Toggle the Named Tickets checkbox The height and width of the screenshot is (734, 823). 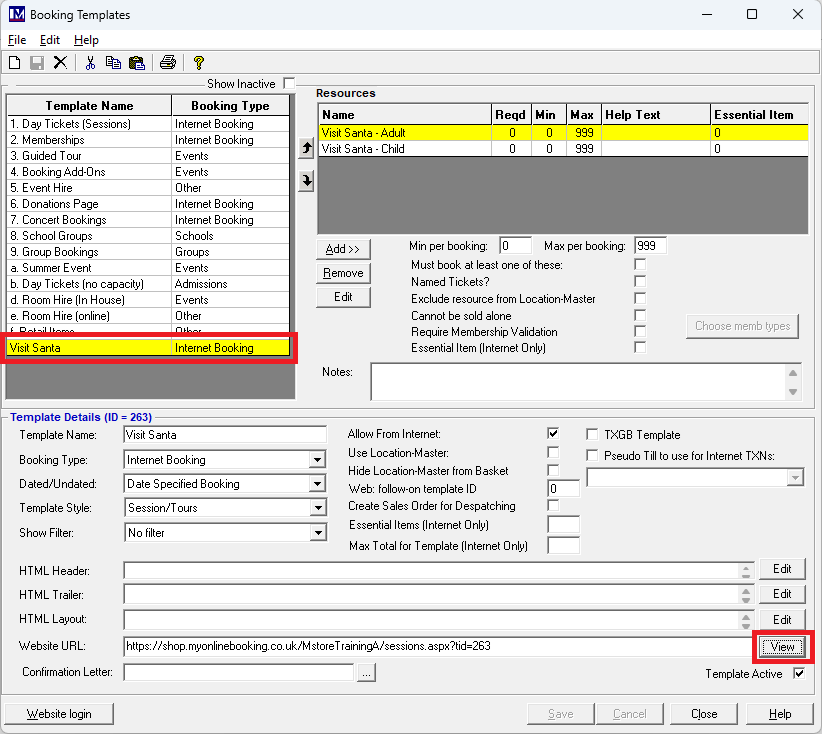pyautogui.click(x=640, y=281)
